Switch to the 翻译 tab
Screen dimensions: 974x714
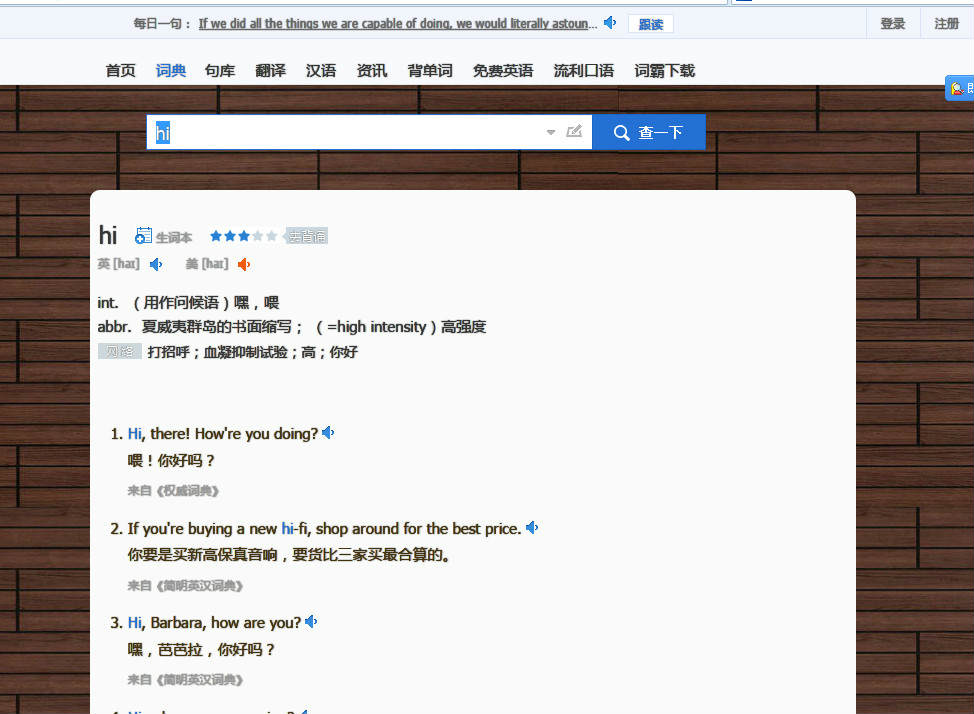[270, 71]
